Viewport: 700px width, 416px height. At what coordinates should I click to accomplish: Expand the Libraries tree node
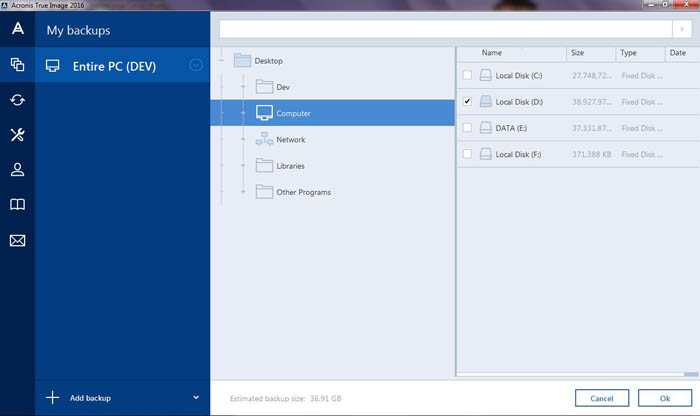243,165
